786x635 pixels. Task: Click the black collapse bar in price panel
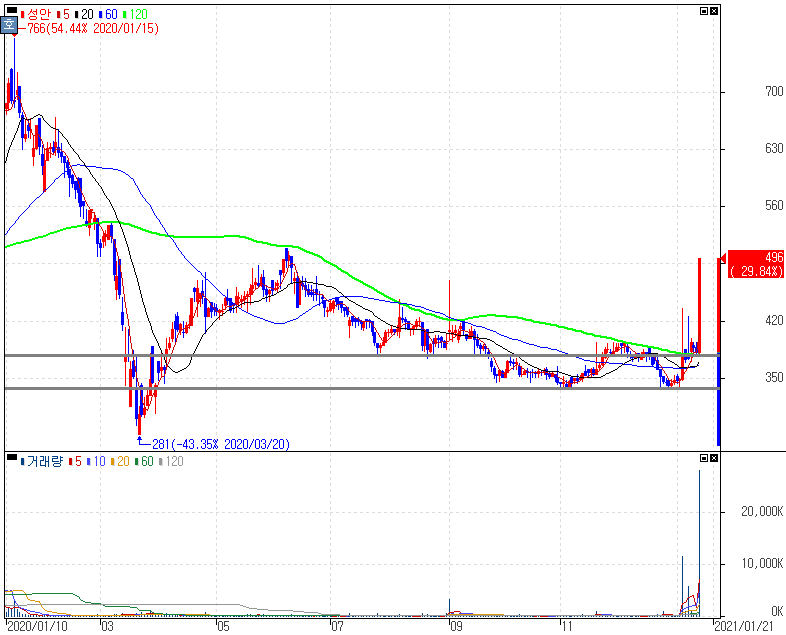(12, 10)
